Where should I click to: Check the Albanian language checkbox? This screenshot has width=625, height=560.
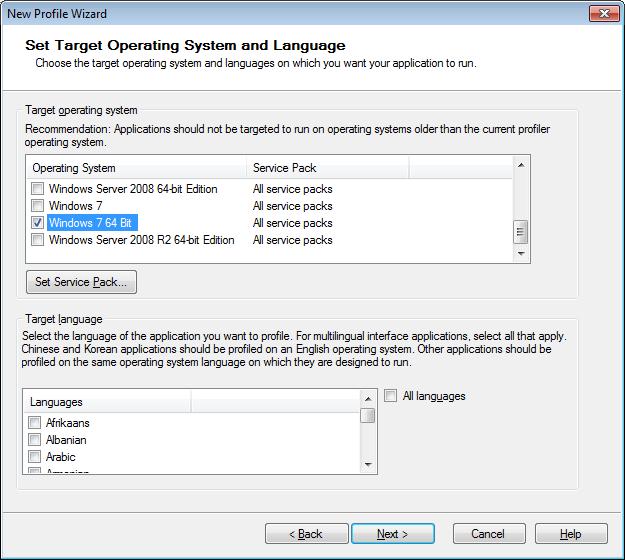[x=35, y=440]
